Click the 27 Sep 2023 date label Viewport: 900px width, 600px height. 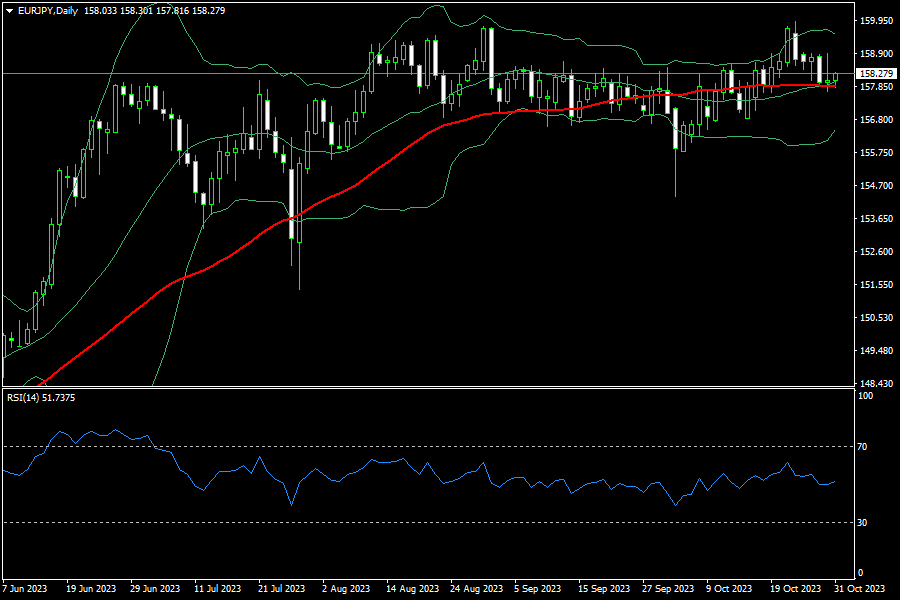[668, 589]
